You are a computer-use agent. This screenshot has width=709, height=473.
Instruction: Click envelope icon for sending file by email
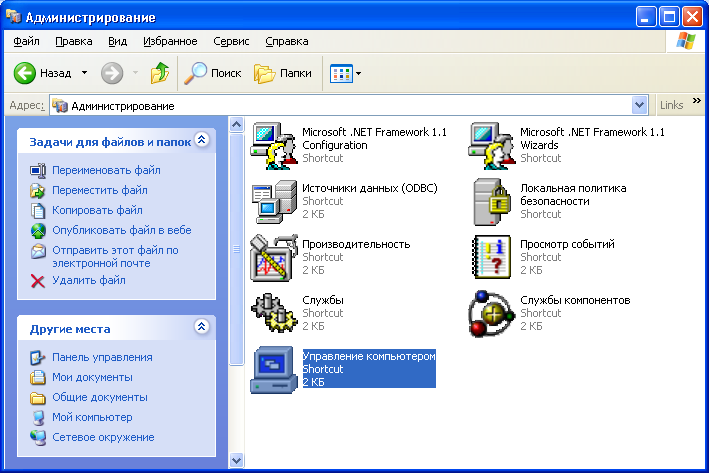tap(38, 251)
